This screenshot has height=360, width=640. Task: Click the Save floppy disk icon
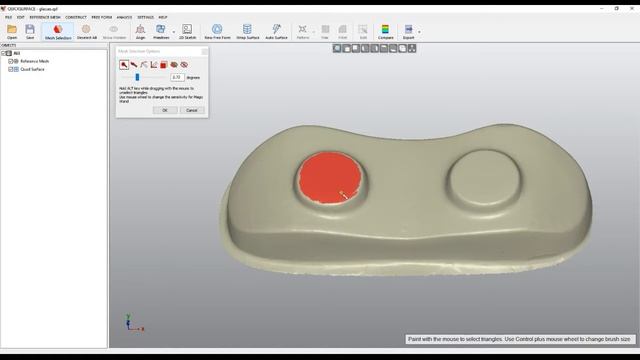(30, 29)
